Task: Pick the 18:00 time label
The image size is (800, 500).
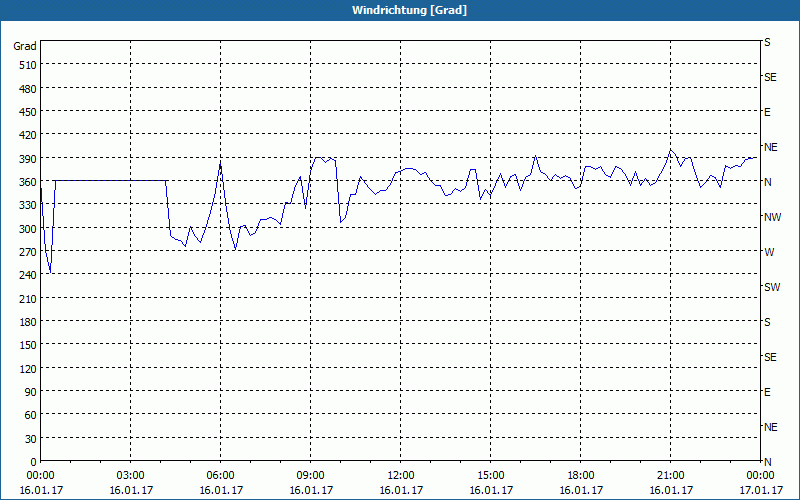Action: [x=581, y=476]
